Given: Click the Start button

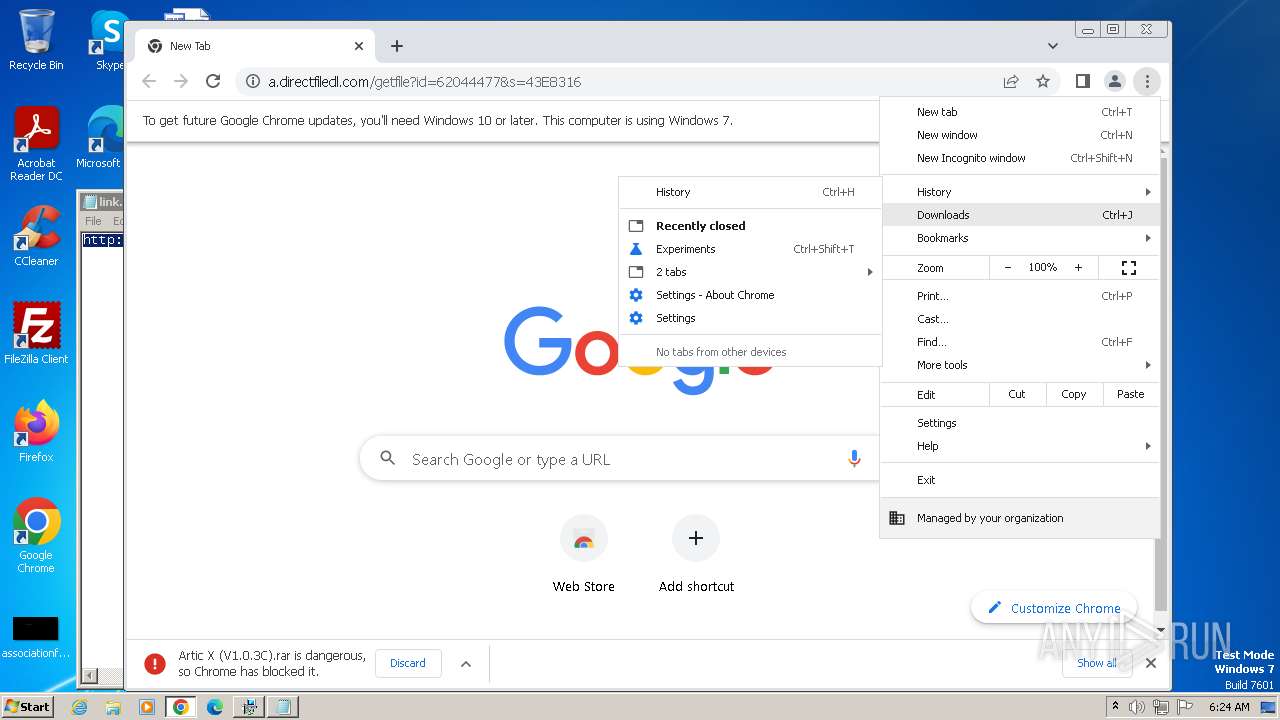Looking at the screenshot, I should coord(27,707).
